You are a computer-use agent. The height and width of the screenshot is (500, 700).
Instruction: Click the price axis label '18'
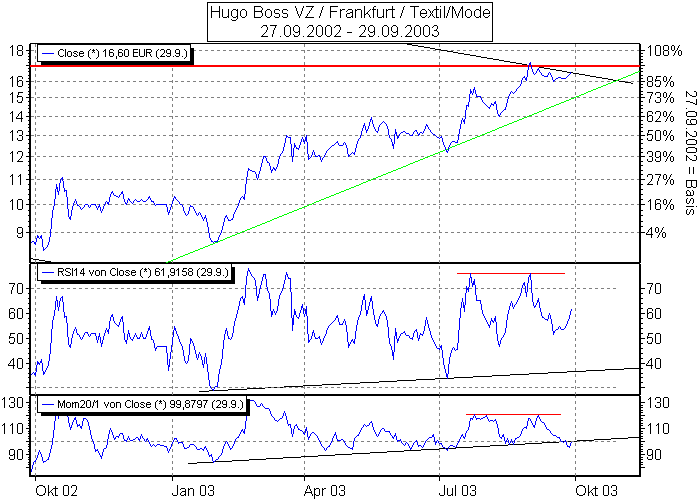[x=17, y=51]
